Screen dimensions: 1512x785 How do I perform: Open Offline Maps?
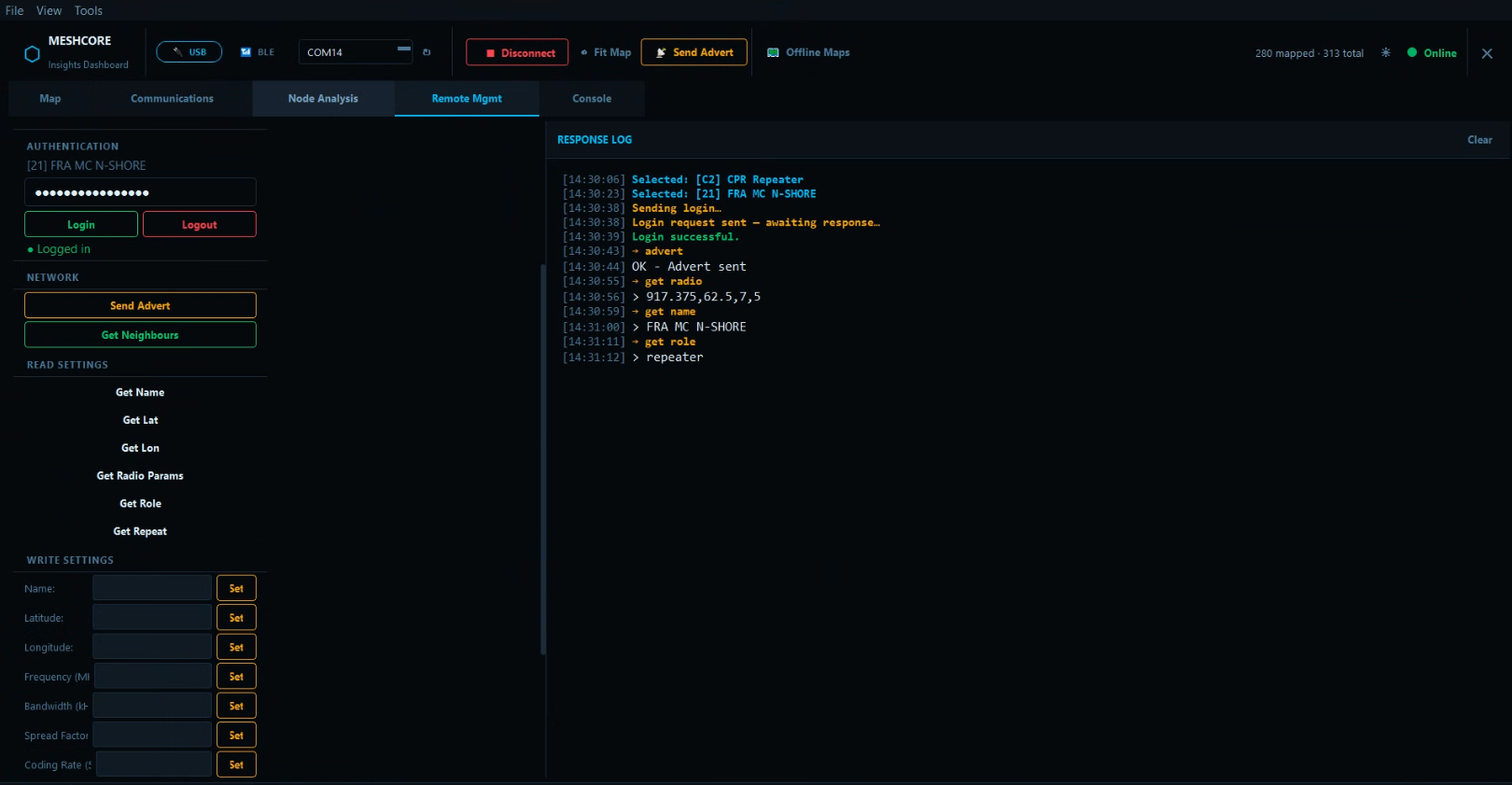pyautogui.click(x=808, y=52)
